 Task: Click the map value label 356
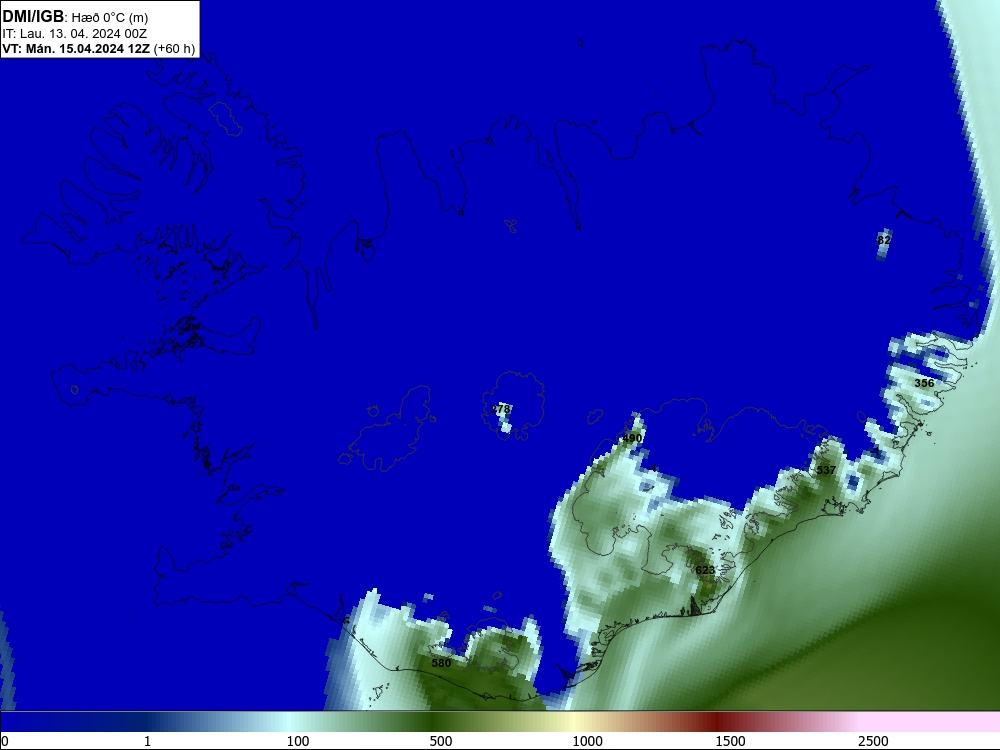924,383
